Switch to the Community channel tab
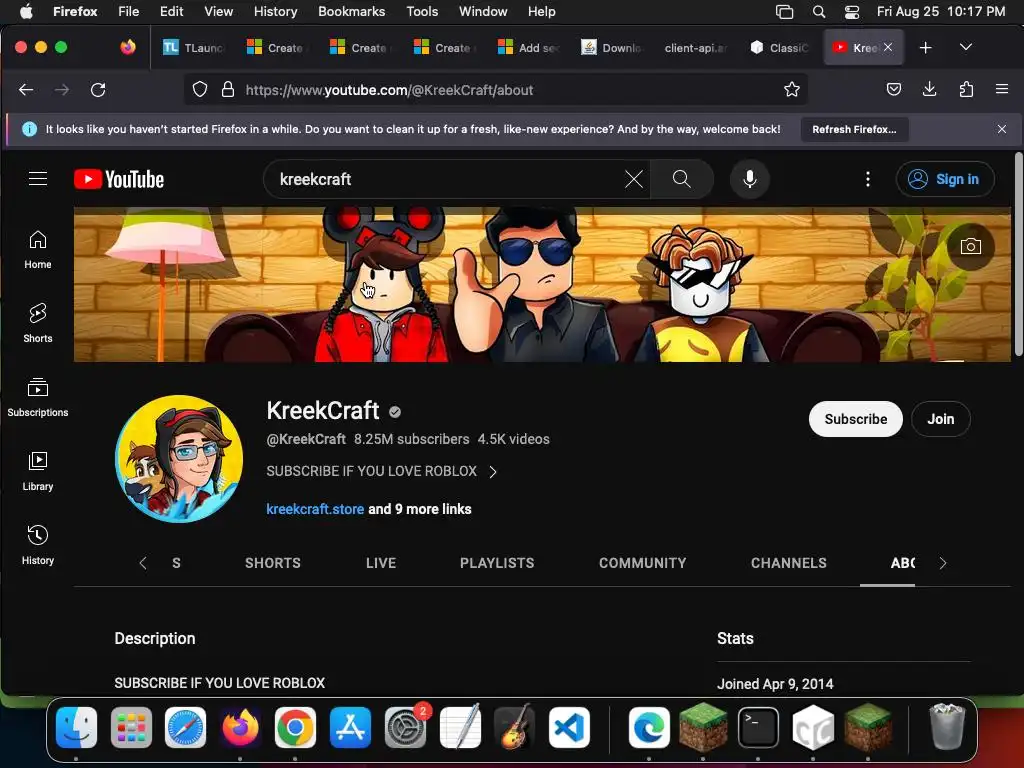This screenshot has height=768, width=1024. tap(643, 563)
